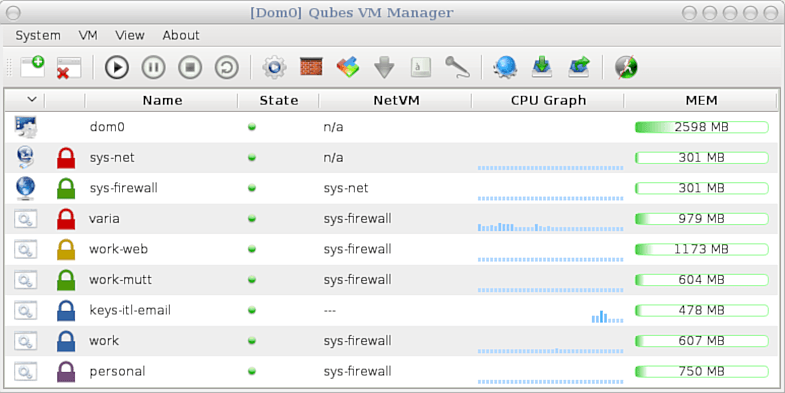This screenshot has width=785, height=393.
Task: Open firewall rules brick wall icon
Action: coord(311,66)
